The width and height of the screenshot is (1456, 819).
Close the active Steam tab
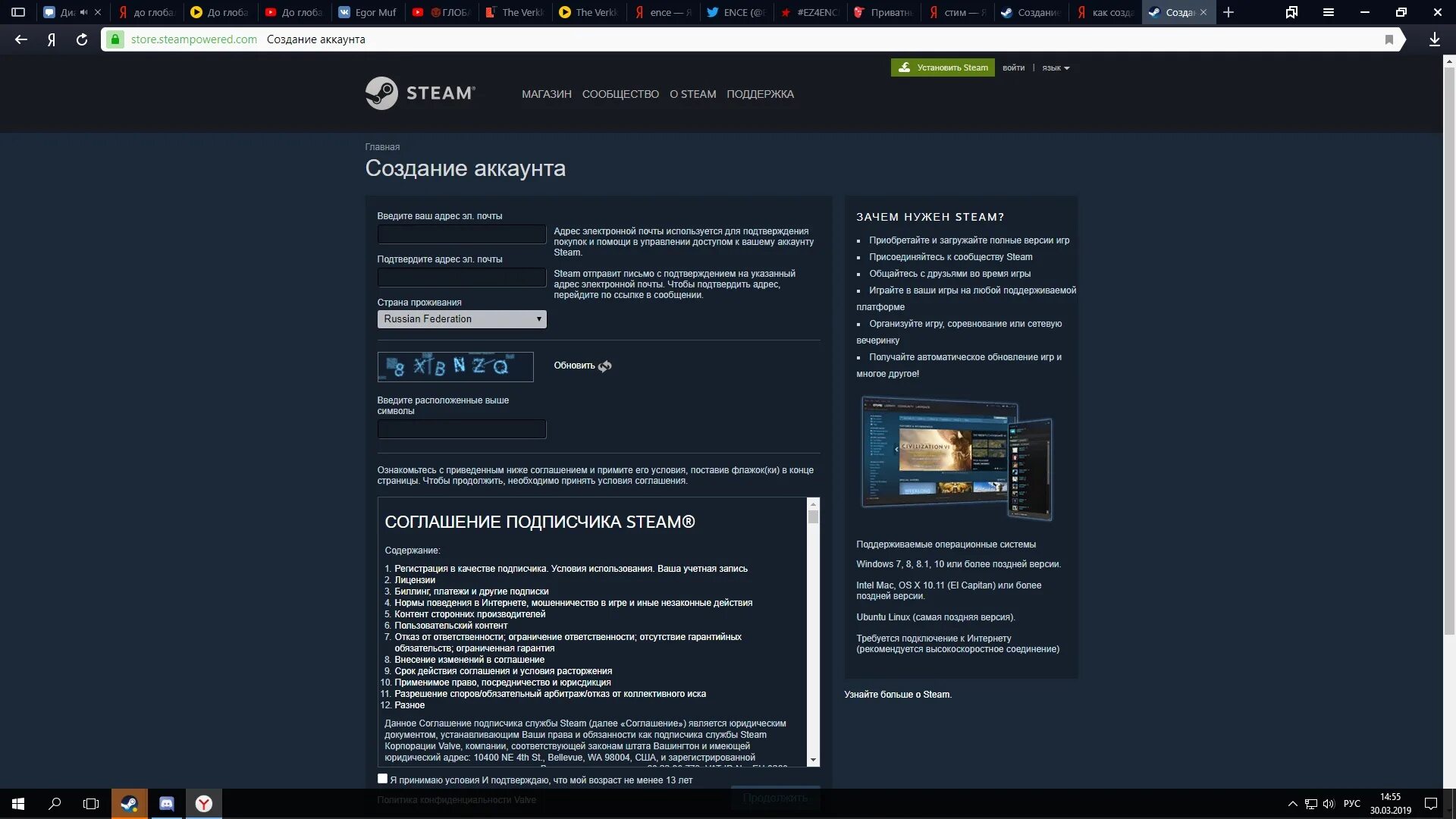(1203, 12)
